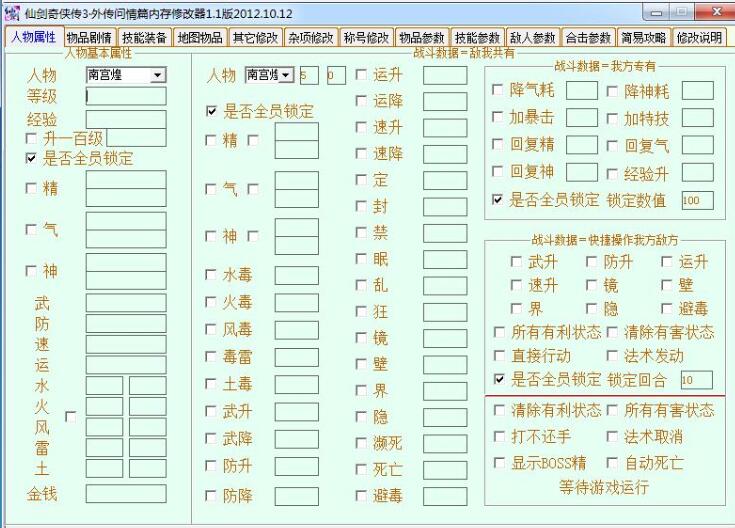
Task: Open the 简易攻略 tab
Action: [644, 37]
